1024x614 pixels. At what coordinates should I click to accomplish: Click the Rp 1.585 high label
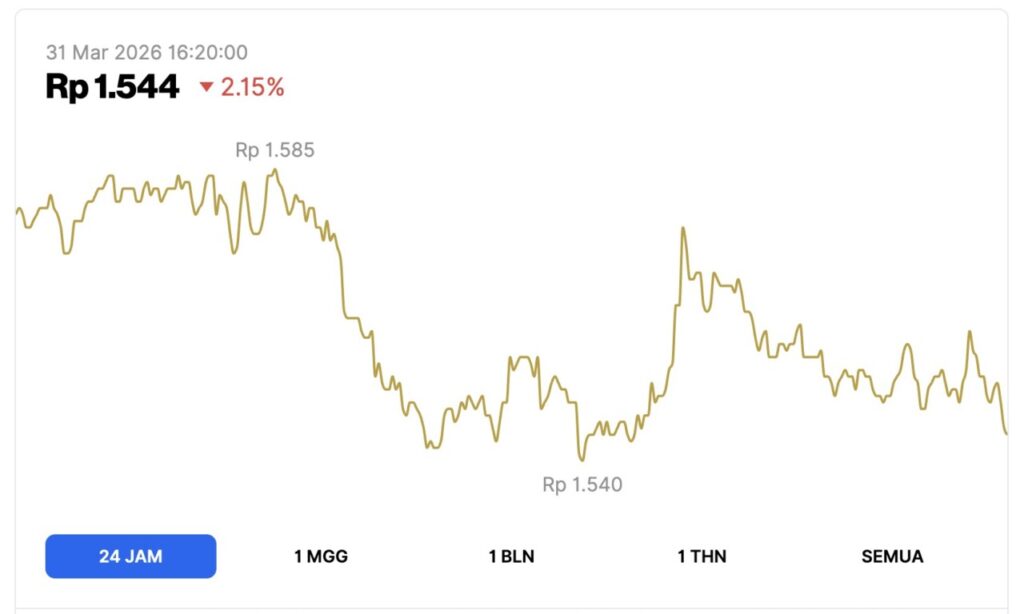(275, 151)
